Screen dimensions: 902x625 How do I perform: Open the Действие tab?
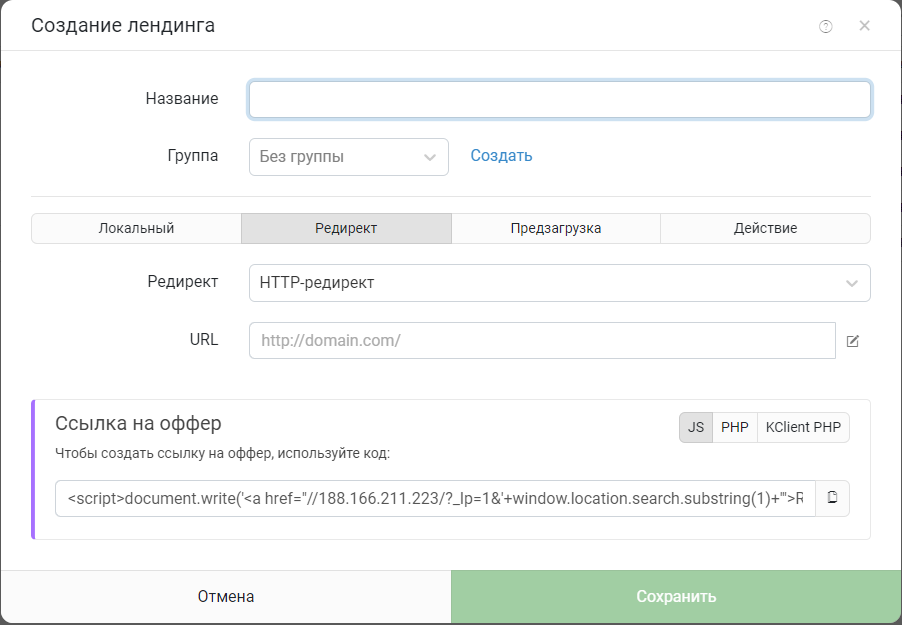click(765, 228)
